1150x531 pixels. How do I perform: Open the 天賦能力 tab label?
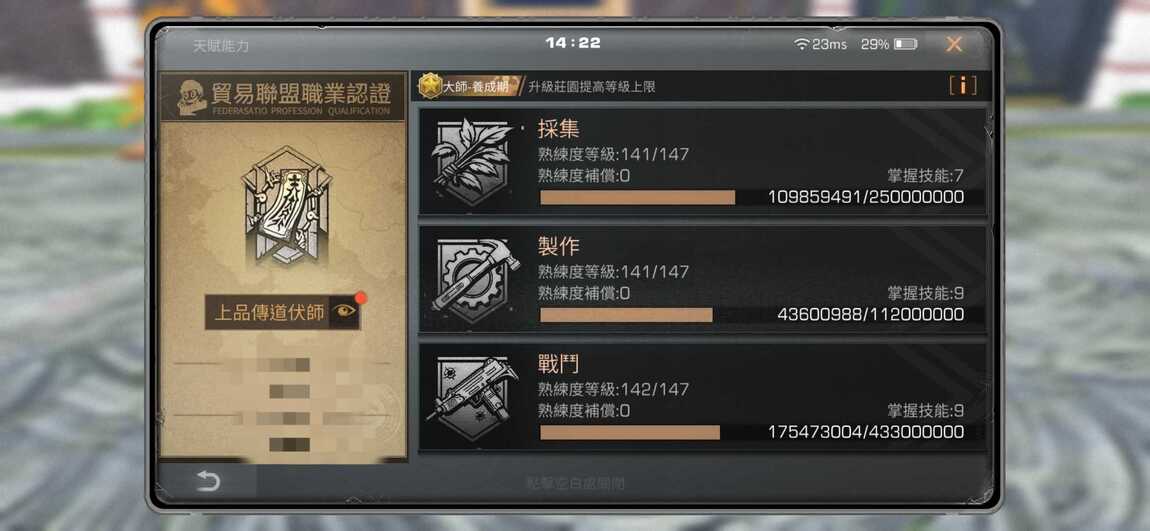pos(221,45)
